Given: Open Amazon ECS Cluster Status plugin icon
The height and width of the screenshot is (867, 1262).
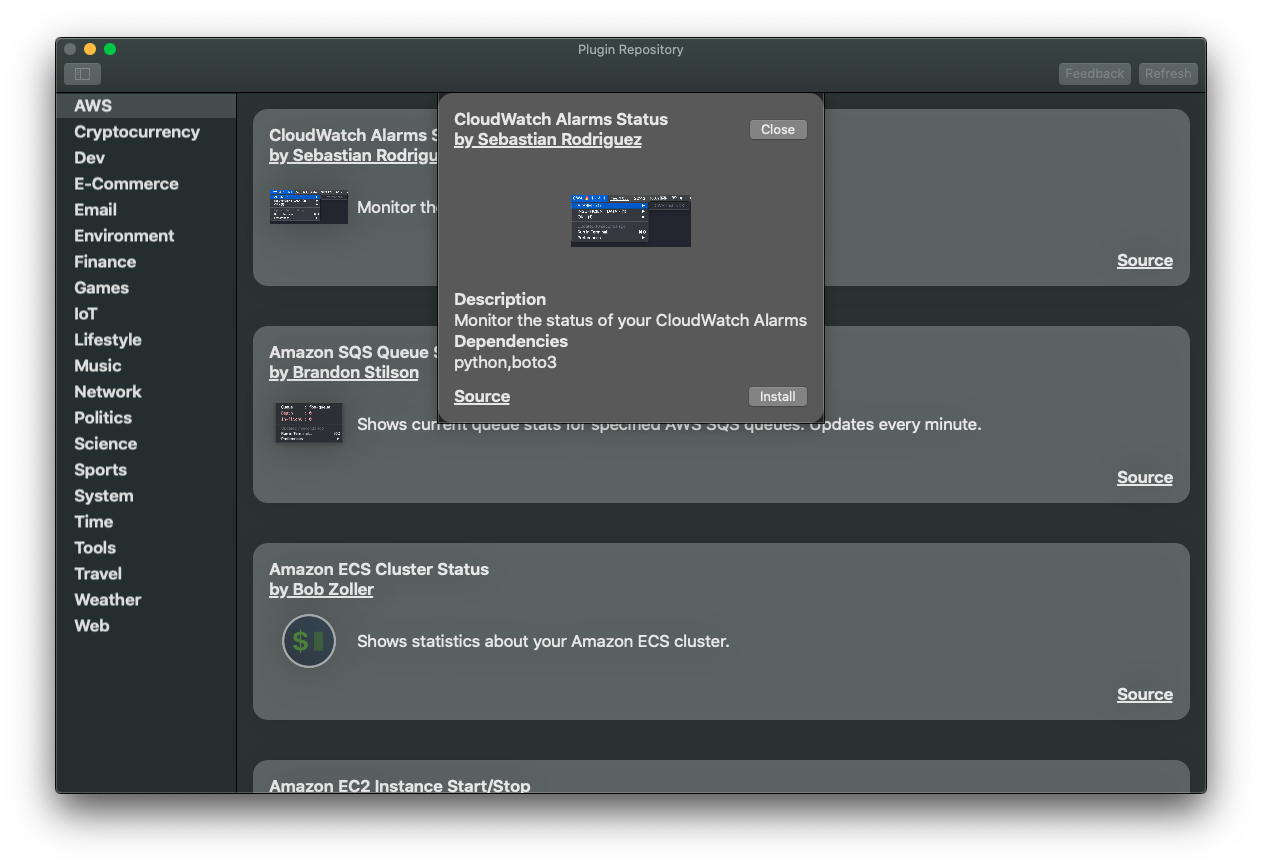Looking at the screenshot, I should coord(309,641).
